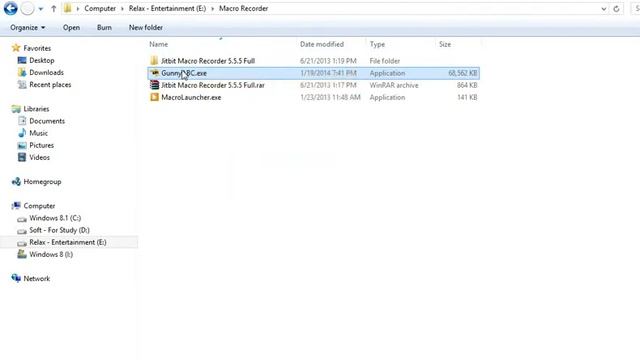Select file name MacroLauncher.exe
The width and height of the screenshot is (640, 360).
tap(191, 97)
